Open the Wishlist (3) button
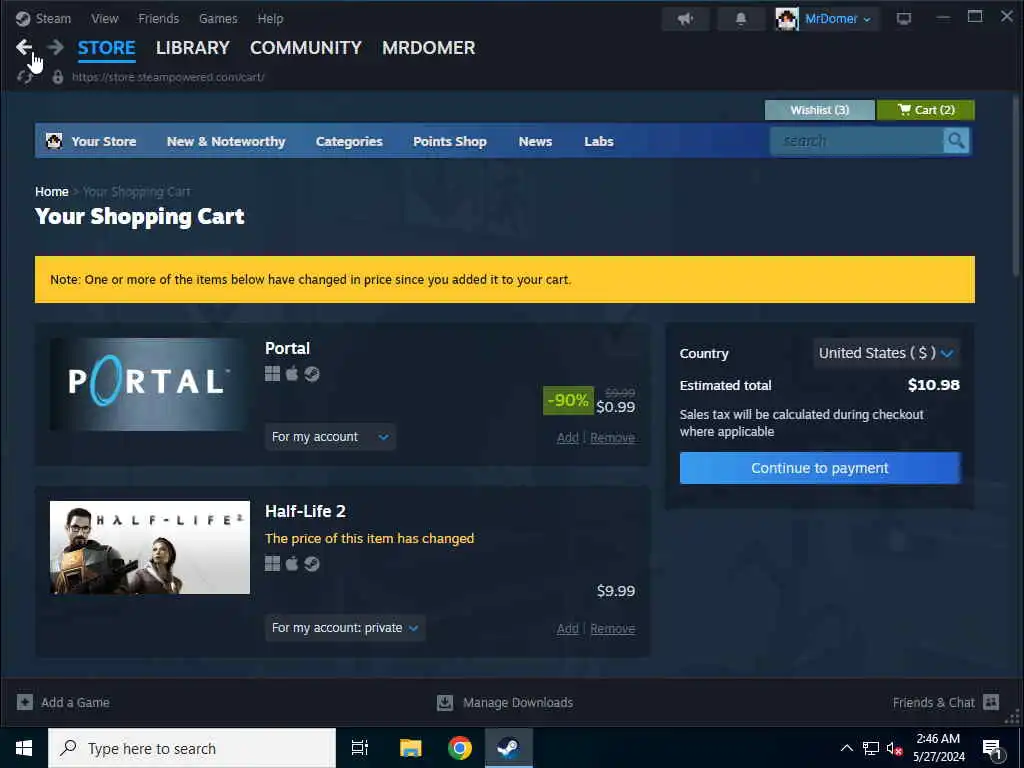 click(x=820, y=110)
